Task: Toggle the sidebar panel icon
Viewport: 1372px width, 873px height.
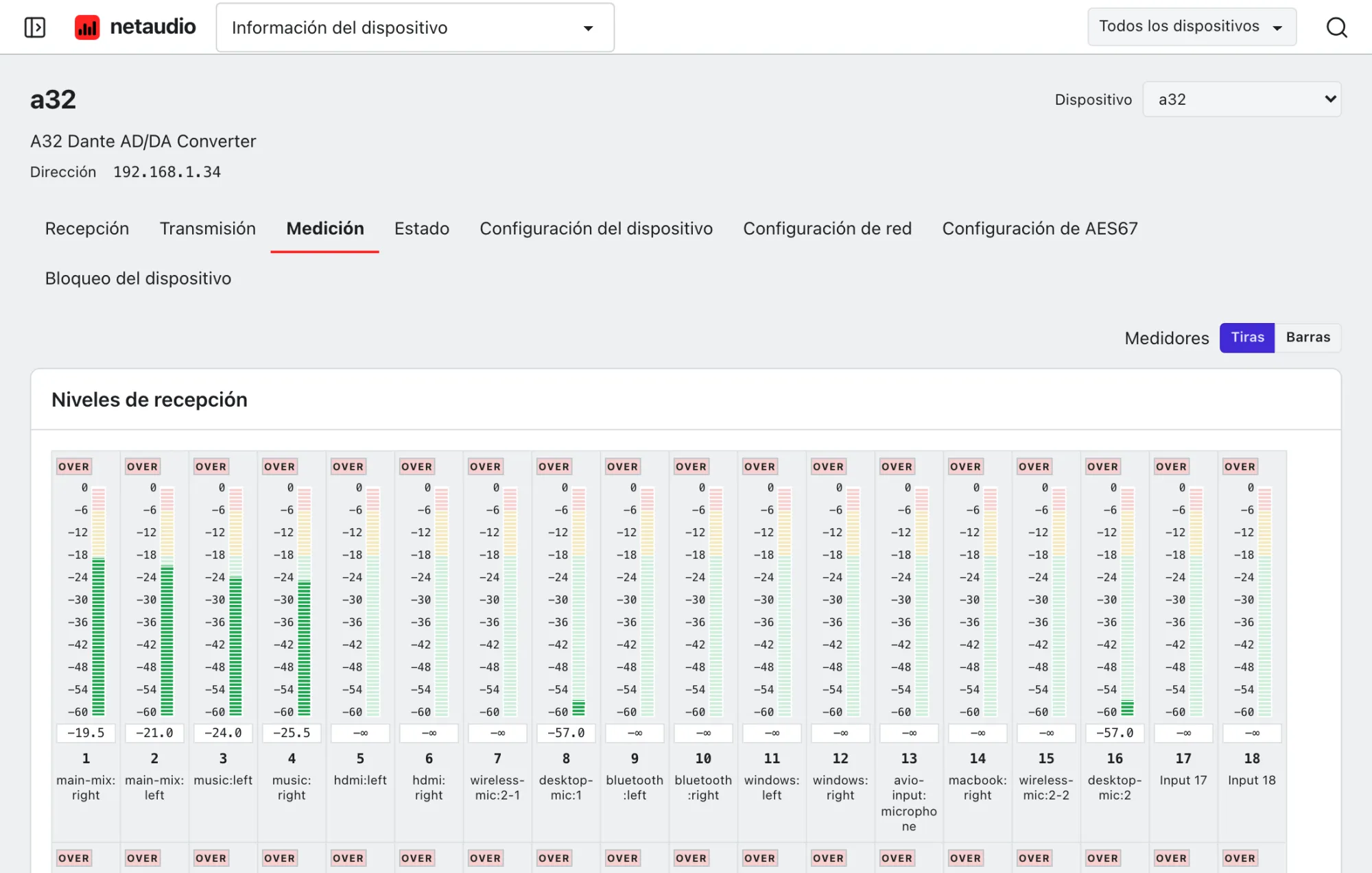Action: click(x=35, y=27)
